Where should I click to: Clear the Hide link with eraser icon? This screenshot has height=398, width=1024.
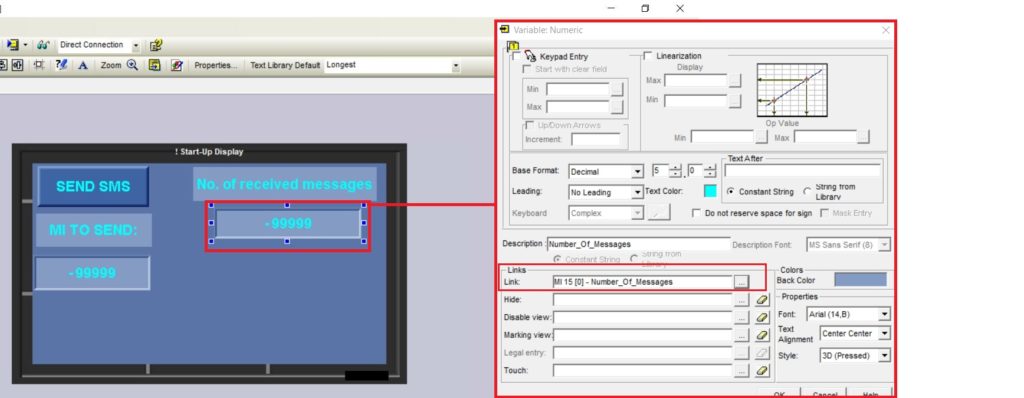761,300
